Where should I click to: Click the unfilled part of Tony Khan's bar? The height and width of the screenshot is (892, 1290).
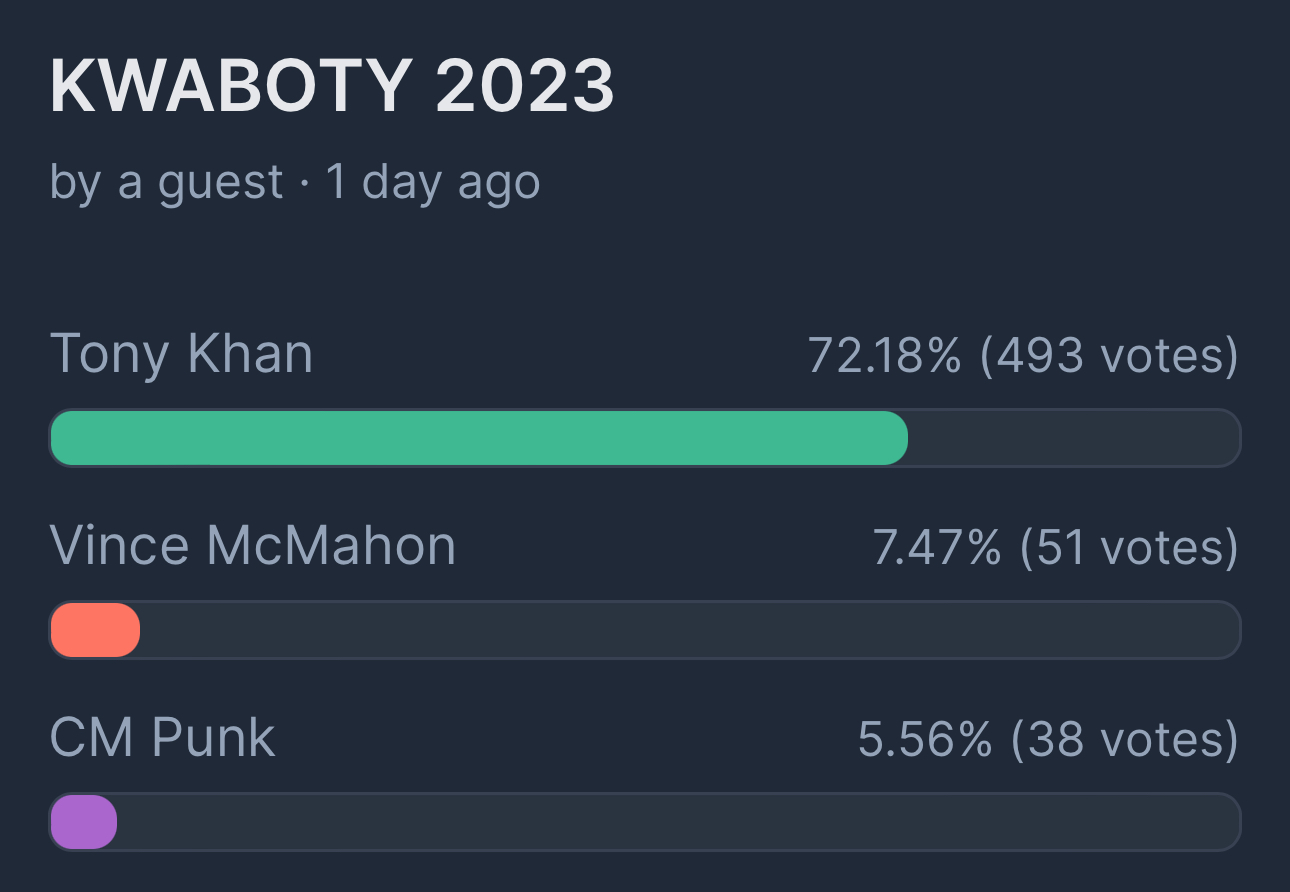click(1072, 438)
